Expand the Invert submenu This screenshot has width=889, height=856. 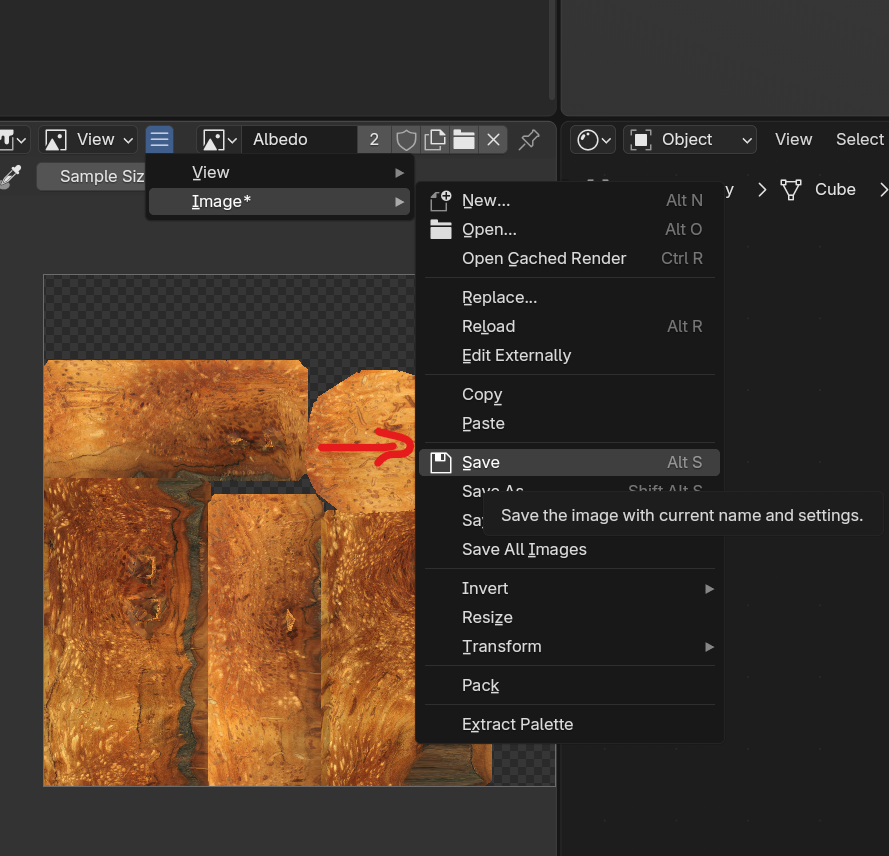(569, 588)
